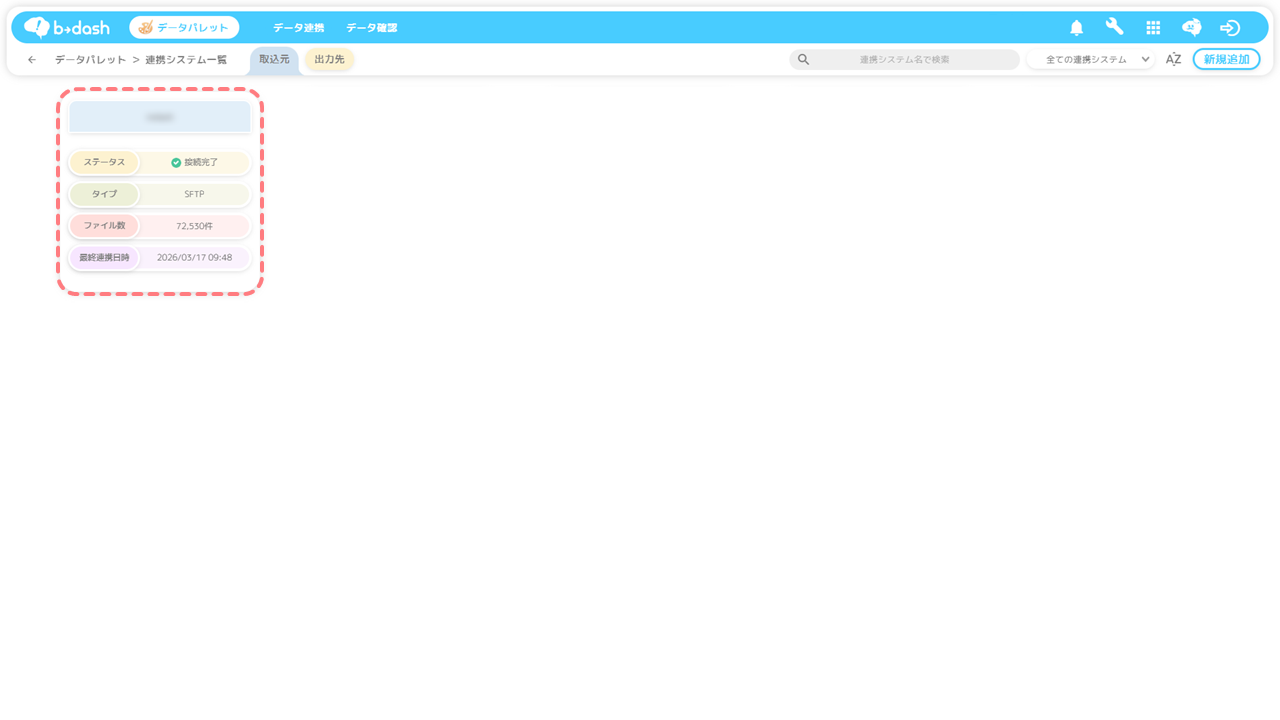Open the apps grid menu
Image resolution: width=1280 pixels, height=720 pixels.
pyautogui.click(x=1153, y=28)
